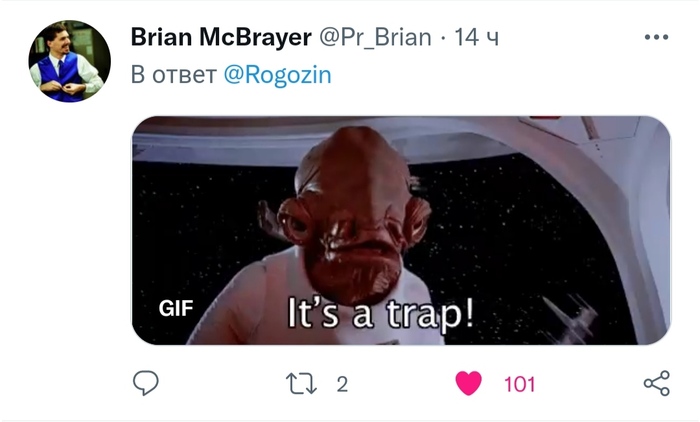This screenshot has width=700, height=422.
Task: Unlike the tweet via the pink heart
Action: click(468, 384)
